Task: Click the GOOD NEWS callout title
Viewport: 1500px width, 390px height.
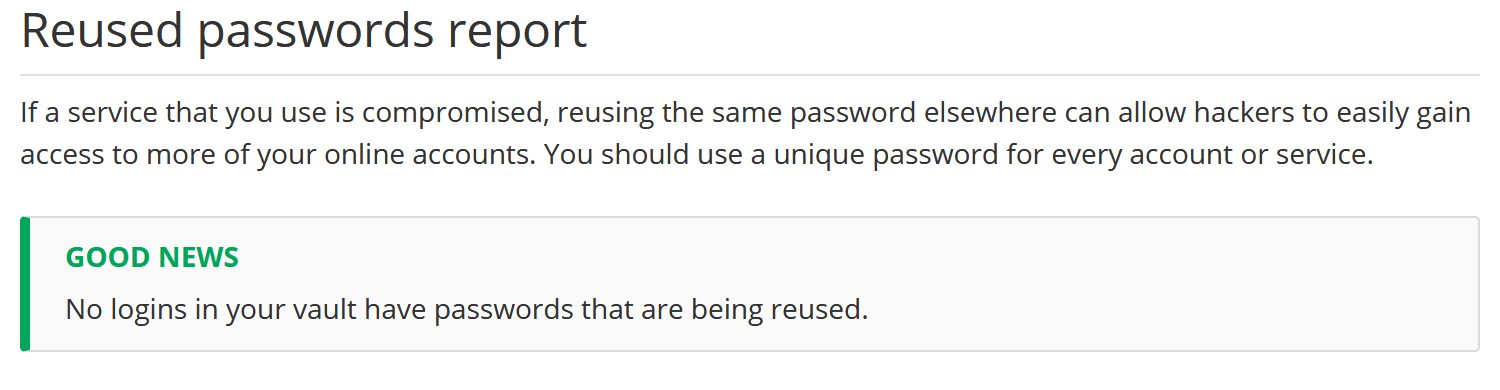Action: 152,258
